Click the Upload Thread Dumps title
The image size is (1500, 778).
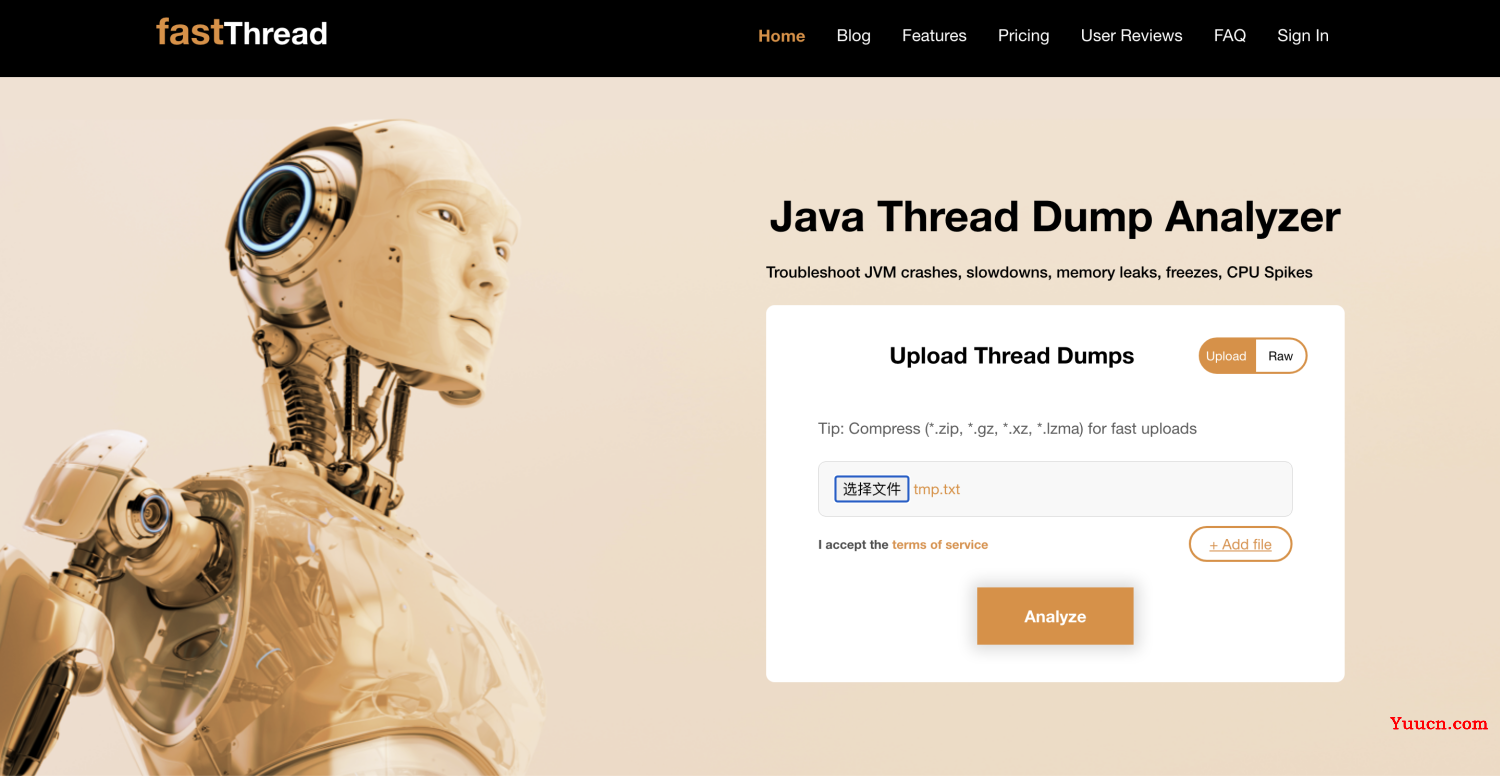click(x=1011, y=356)
